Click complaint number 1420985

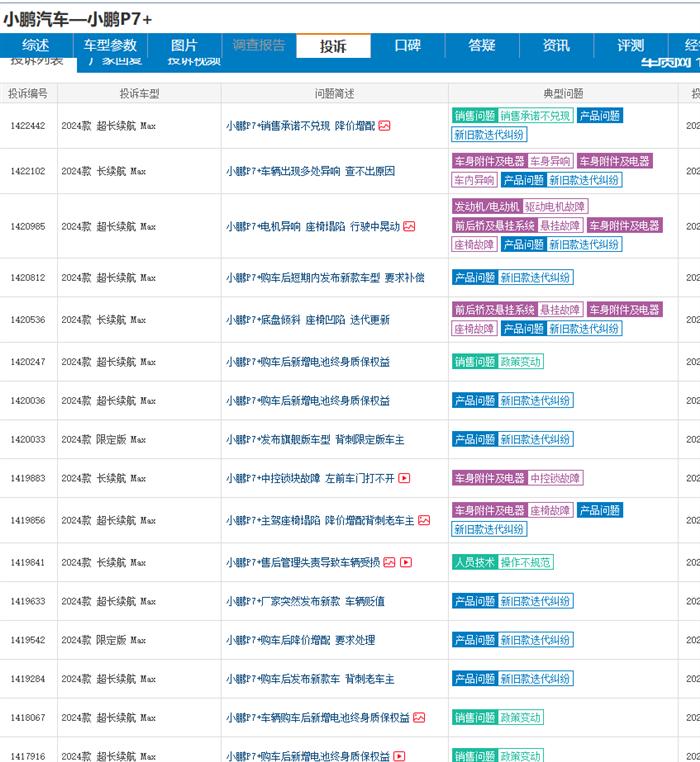click(28, 226)
